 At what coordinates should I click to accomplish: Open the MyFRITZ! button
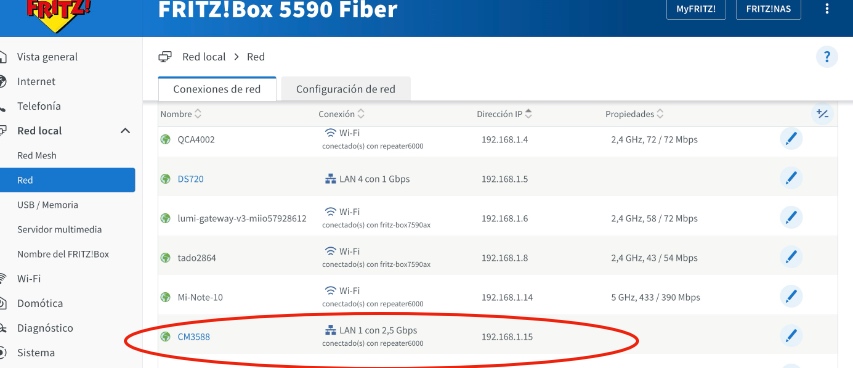[696, 9]
